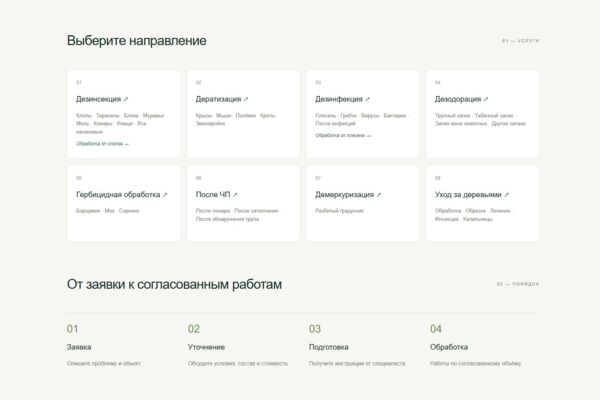Click the 'Работы по согласованному объему' text
600x400 pixels.
point(475,363)
